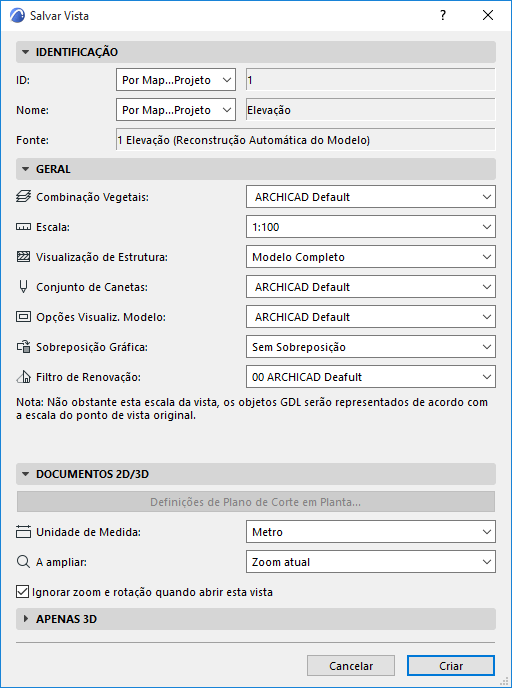The height and width of the screenshot is (688, 512).
Task: Click the Unidade de Medida icon
Action: tap(23, 532)
